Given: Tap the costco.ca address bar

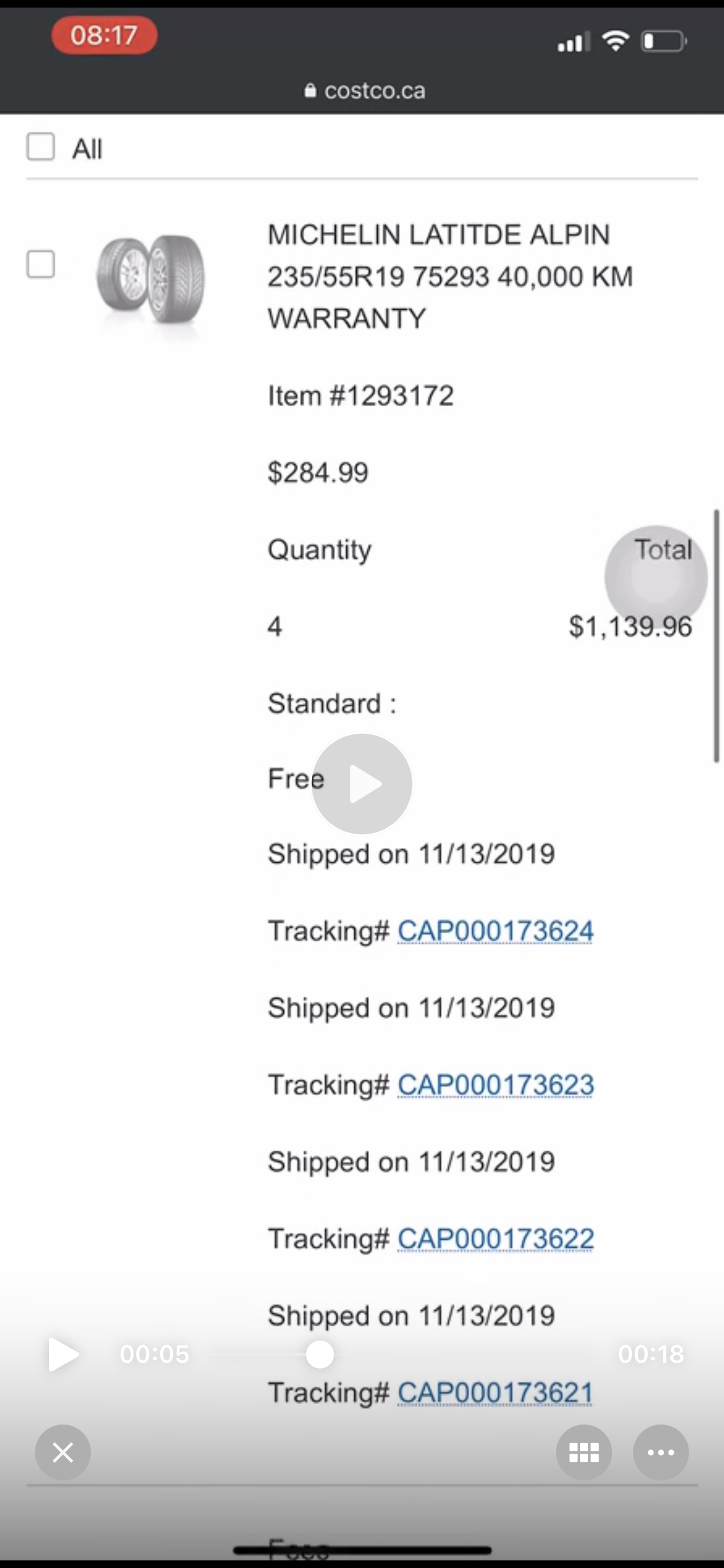Looking at the screenshot, I should [x=364, y=90].
